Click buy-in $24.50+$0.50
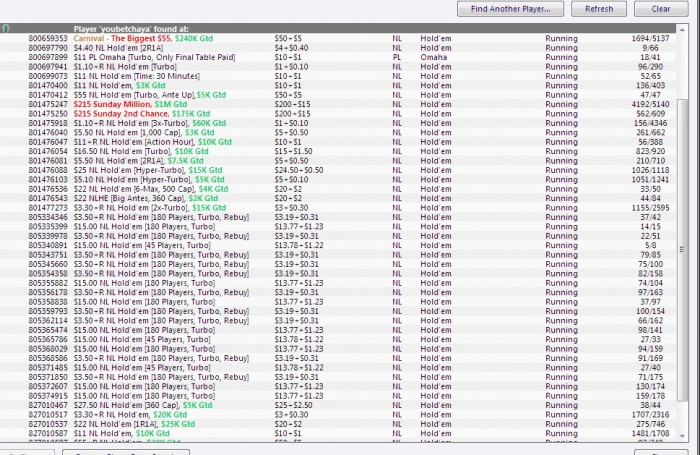700x455 pixels. tap(299, 170)
